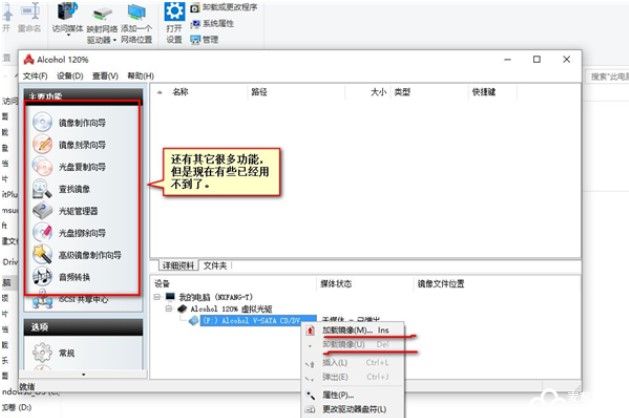Open the 设备(D) menu
This screenshot has width=629, height=418.
[70, 76]
